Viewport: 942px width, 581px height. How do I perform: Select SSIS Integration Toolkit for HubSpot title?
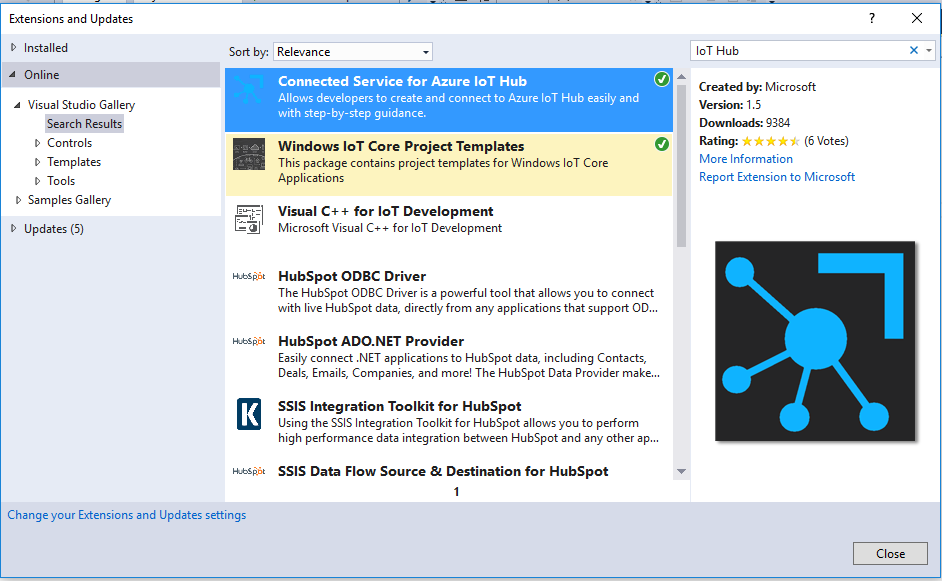click(400, 406)
